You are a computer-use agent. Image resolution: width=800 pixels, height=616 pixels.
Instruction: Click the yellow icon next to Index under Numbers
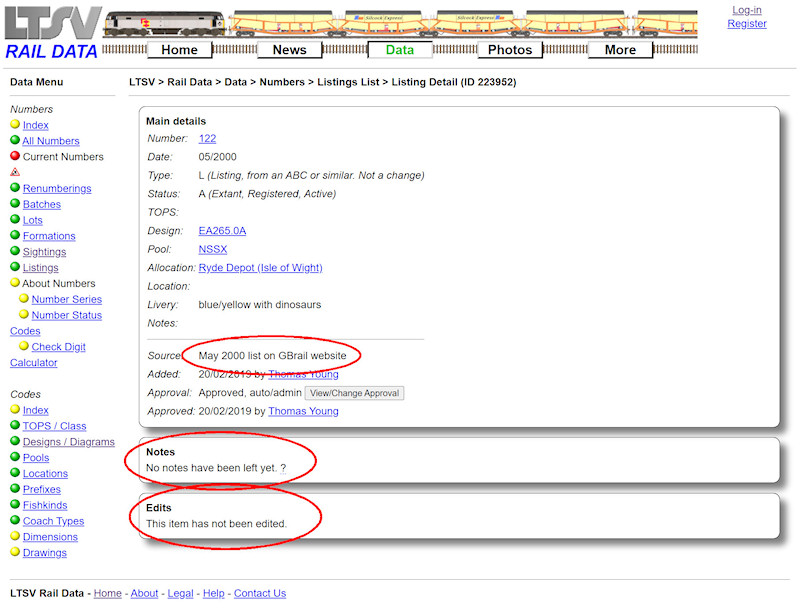pos(14,125)
